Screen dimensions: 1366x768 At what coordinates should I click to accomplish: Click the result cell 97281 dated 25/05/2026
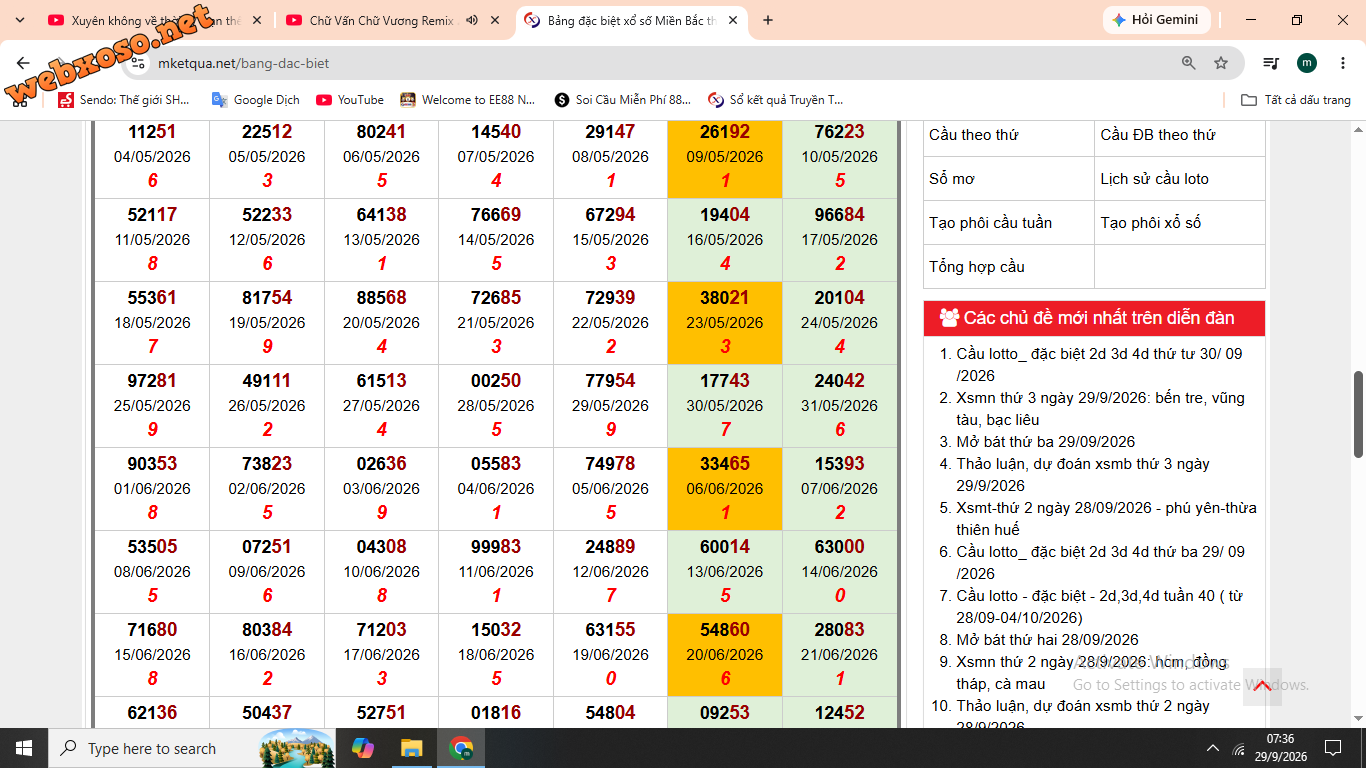click(152, 405)
